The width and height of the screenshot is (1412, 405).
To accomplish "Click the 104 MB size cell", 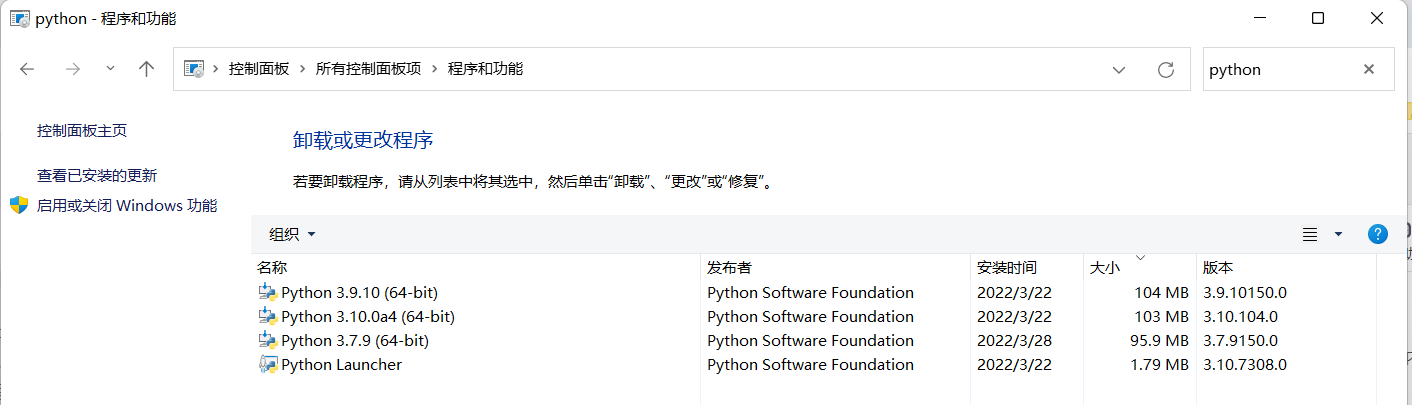I will 1162,293.
